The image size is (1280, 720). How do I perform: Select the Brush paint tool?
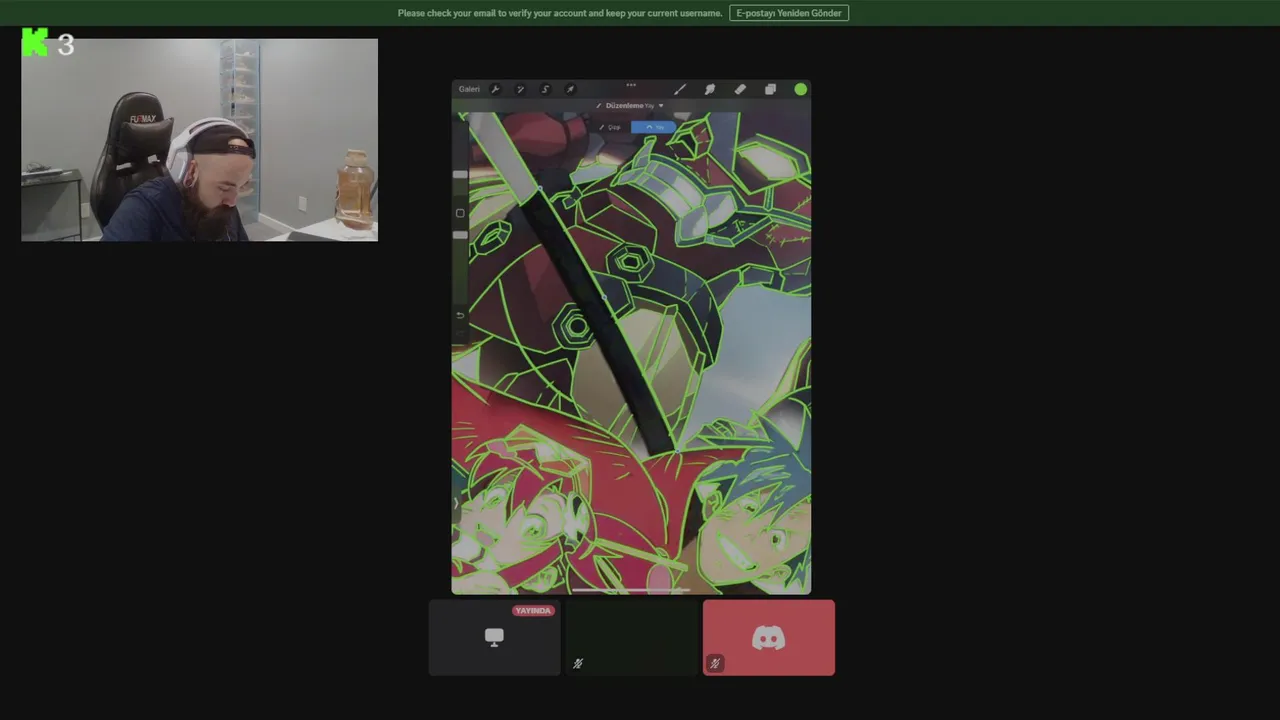[x=680, y=89]
